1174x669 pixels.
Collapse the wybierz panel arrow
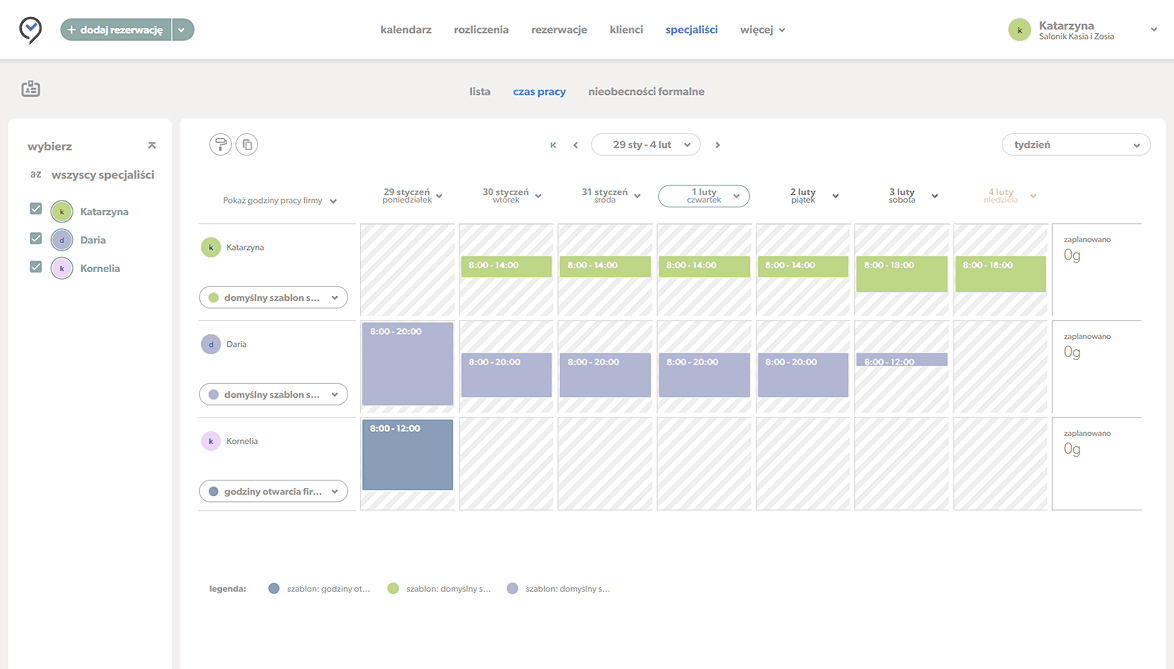click(x=152, y=146)
